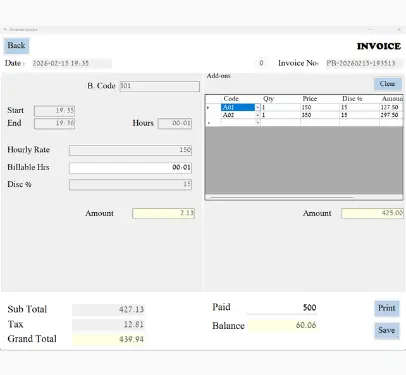Click the B. Code input field
The image size is (406, 375).
pyautogui.click(x=160, y=86)
